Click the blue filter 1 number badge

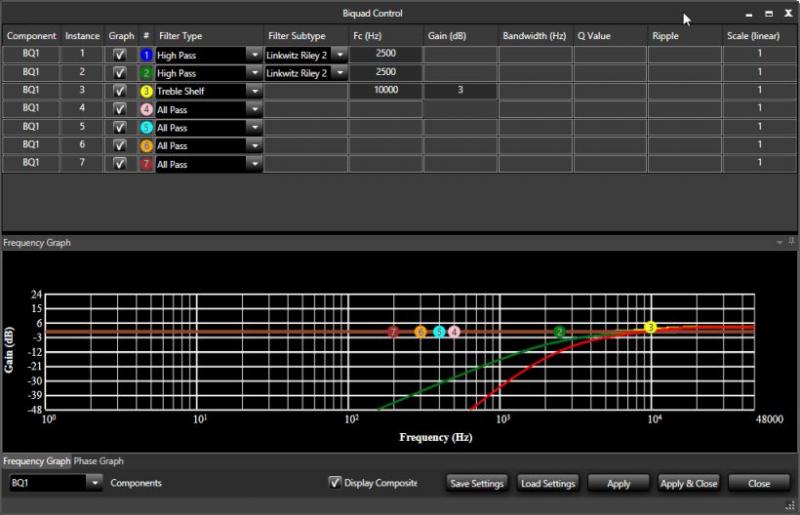[x=146, y=56]
